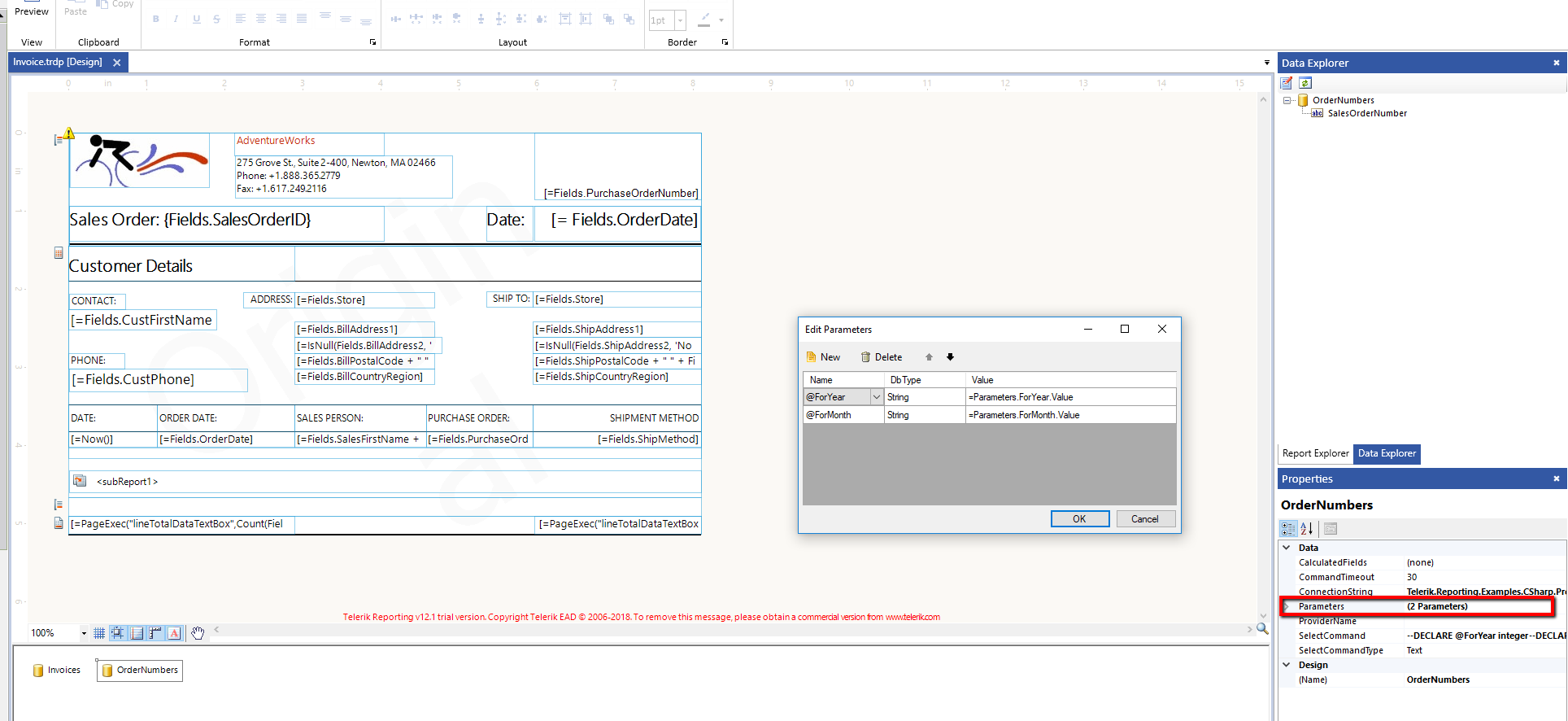Click the CommandTimeout value 30
Viewport: 1568px width, 721px height.
(x=1412, y=578)
